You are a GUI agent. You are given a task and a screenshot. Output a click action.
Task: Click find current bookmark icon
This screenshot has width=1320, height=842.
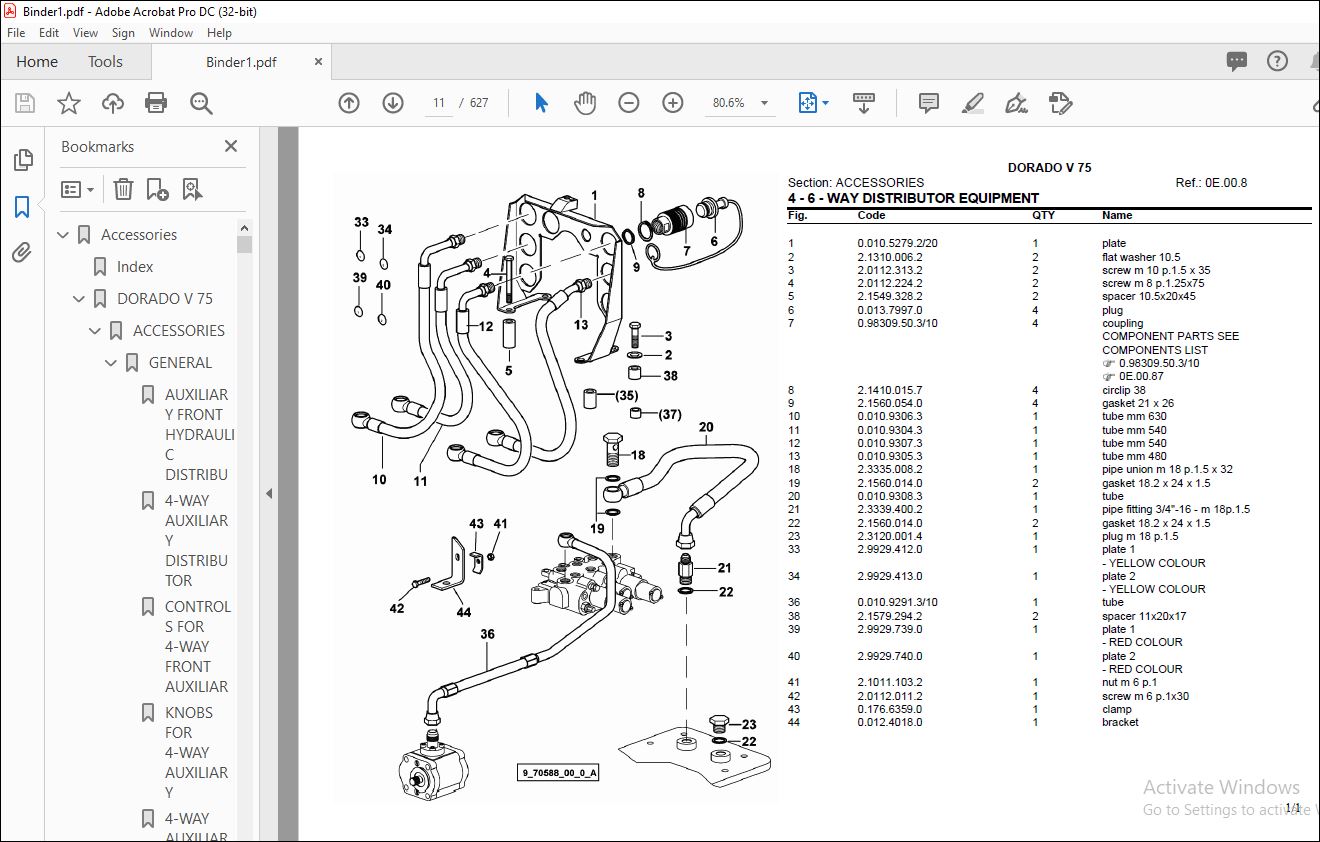[x=192, y=189]
